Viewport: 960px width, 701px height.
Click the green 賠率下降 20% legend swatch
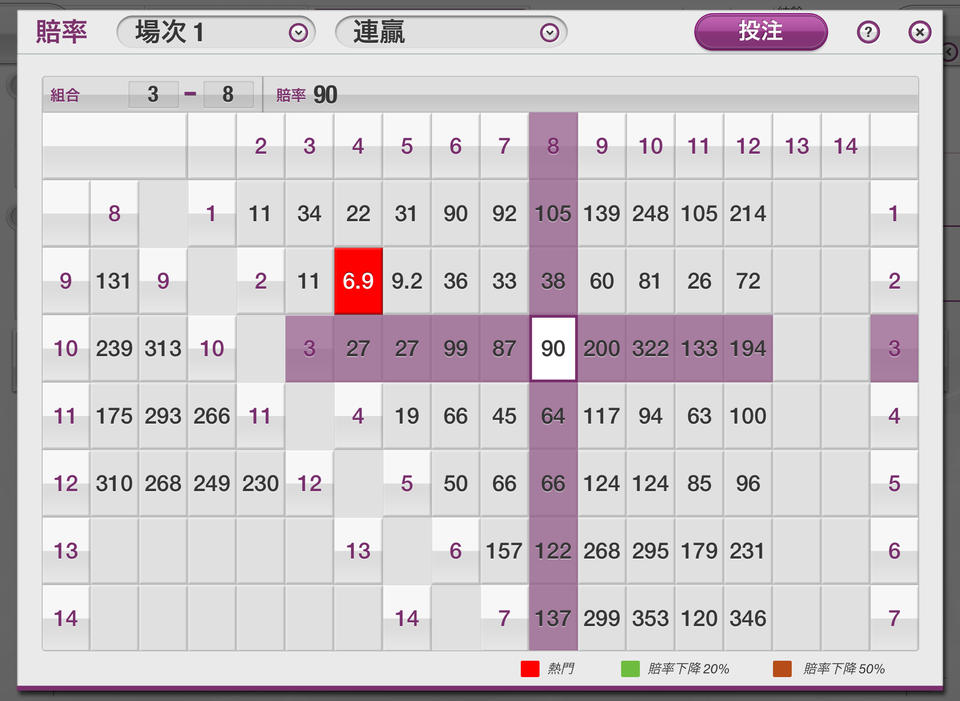pos(629,669)
